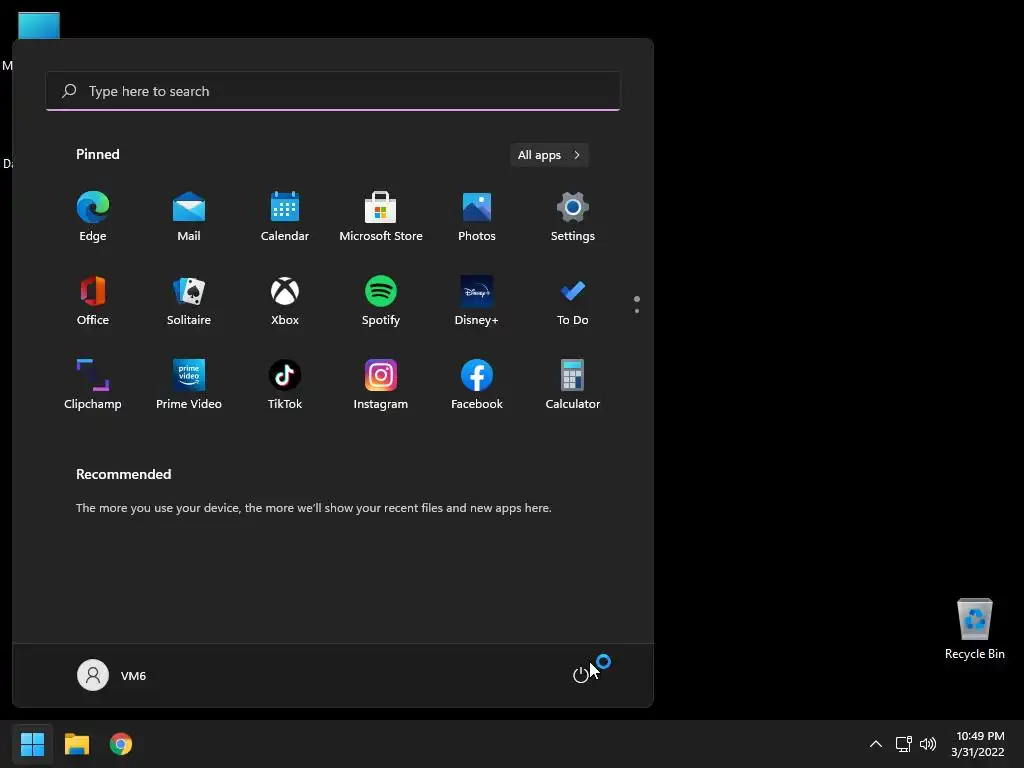The image size is (1024, 768).
Task: Launch Facebook app
Action: (477, 385)
